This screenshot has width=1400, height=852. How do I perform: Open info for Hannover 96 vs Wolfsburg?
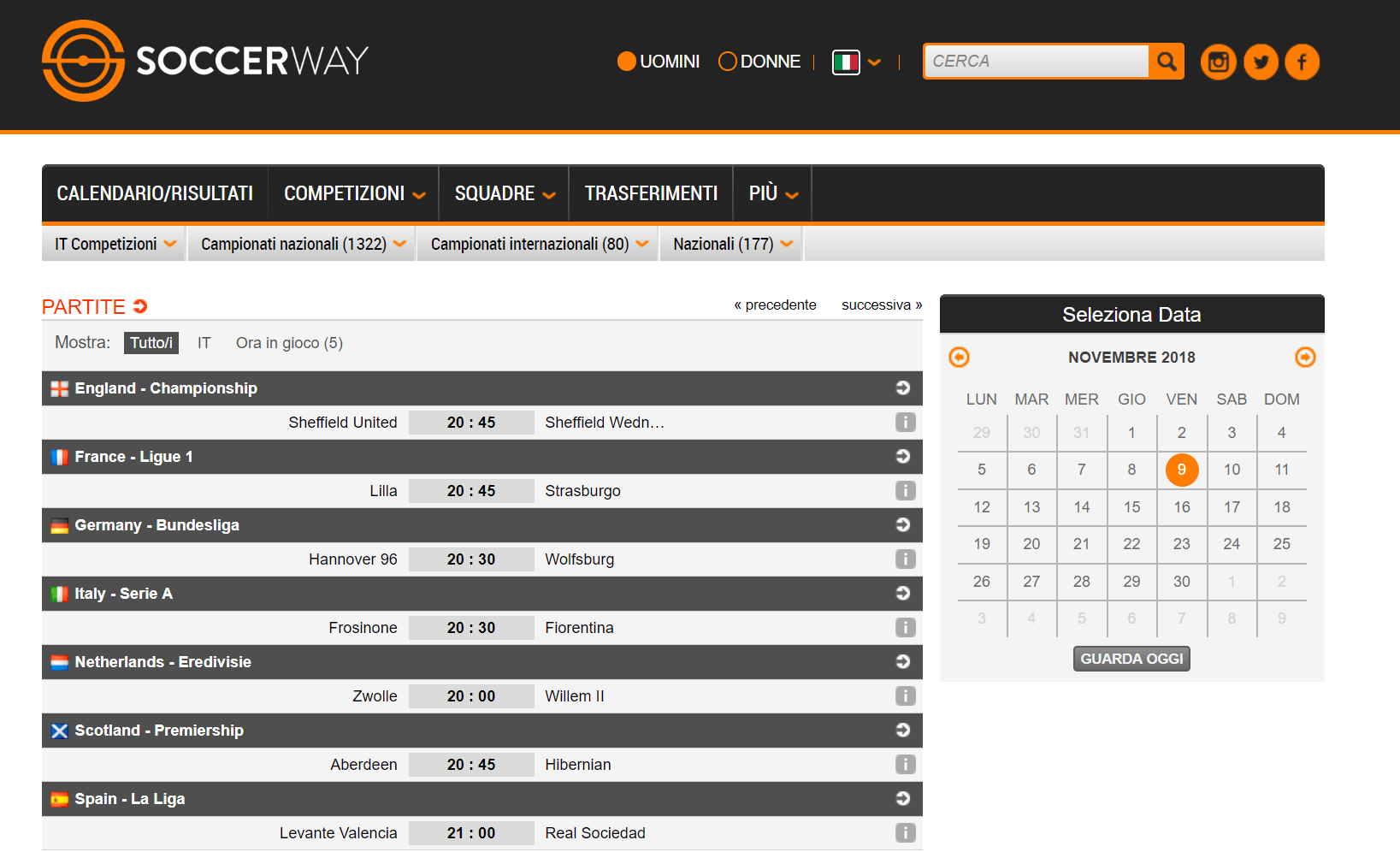tap(906, 559)
